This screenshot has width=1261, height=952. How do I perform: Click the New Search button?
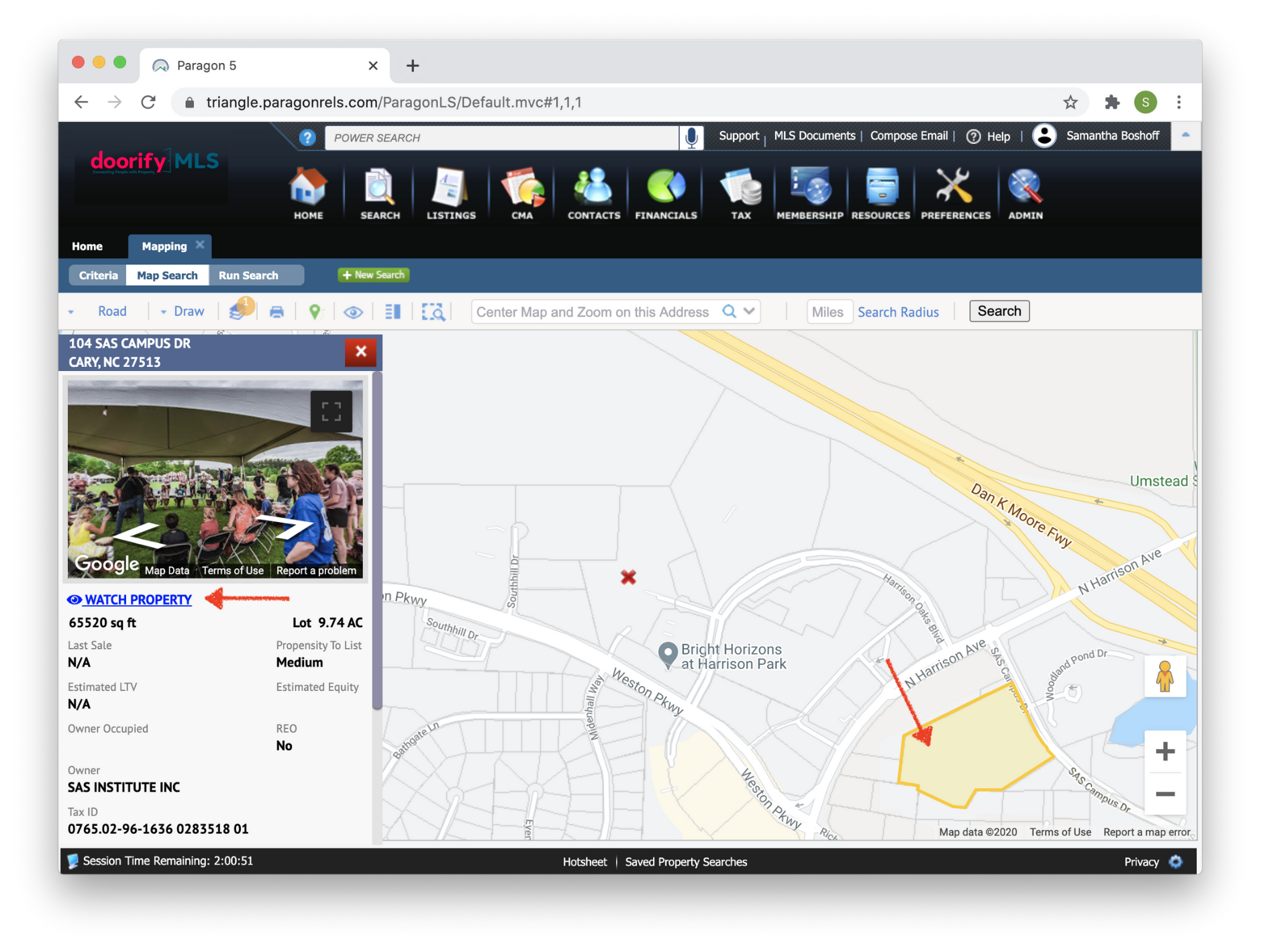pos(374,275)
